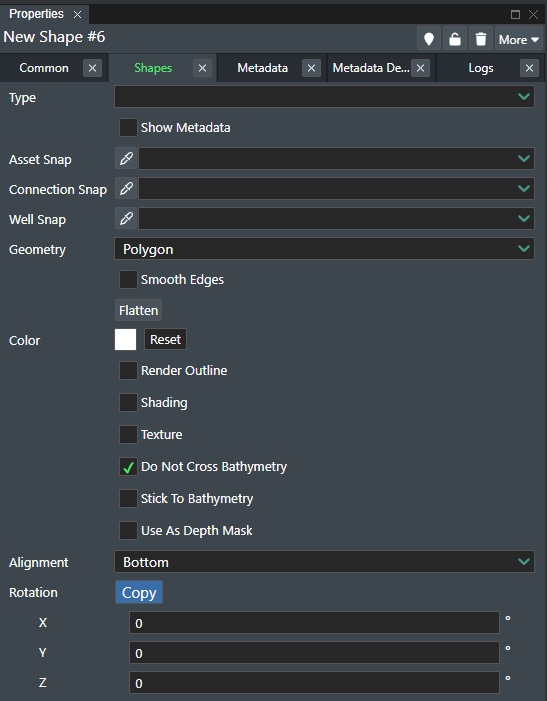Open the white Color swatch
Image resolution: width=547 pixels, height=701 pixels.
[126, 340]
